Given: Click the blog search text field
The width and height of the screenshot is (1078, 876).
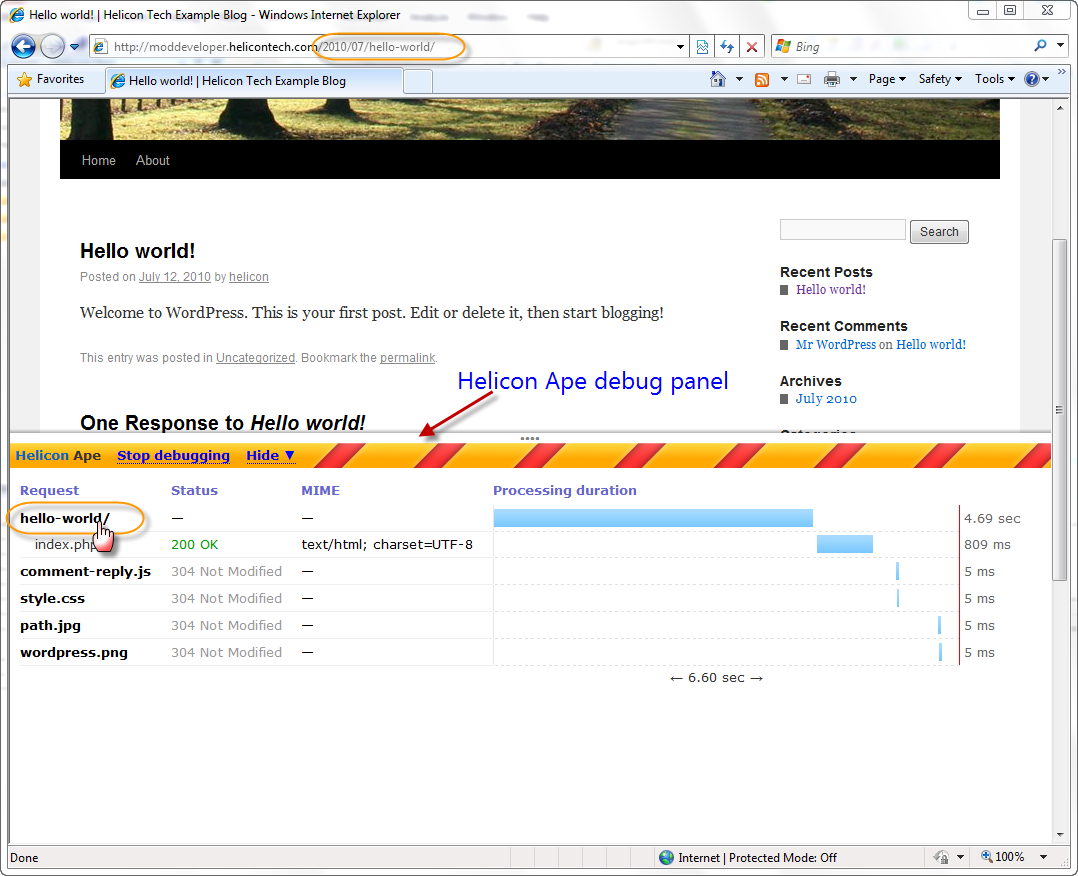Looking at the screenshot, I should pos(842,230).
